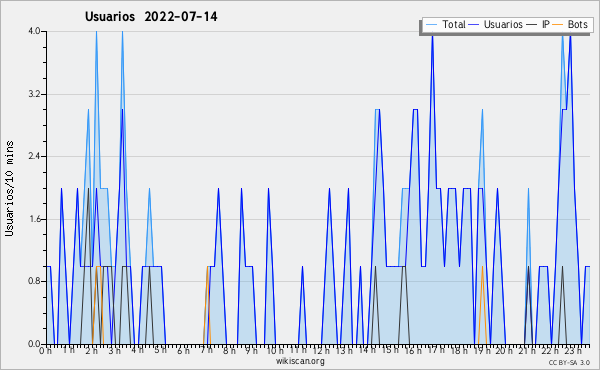Click the y-axis label Usuarios/10 mins

point(9,188)
